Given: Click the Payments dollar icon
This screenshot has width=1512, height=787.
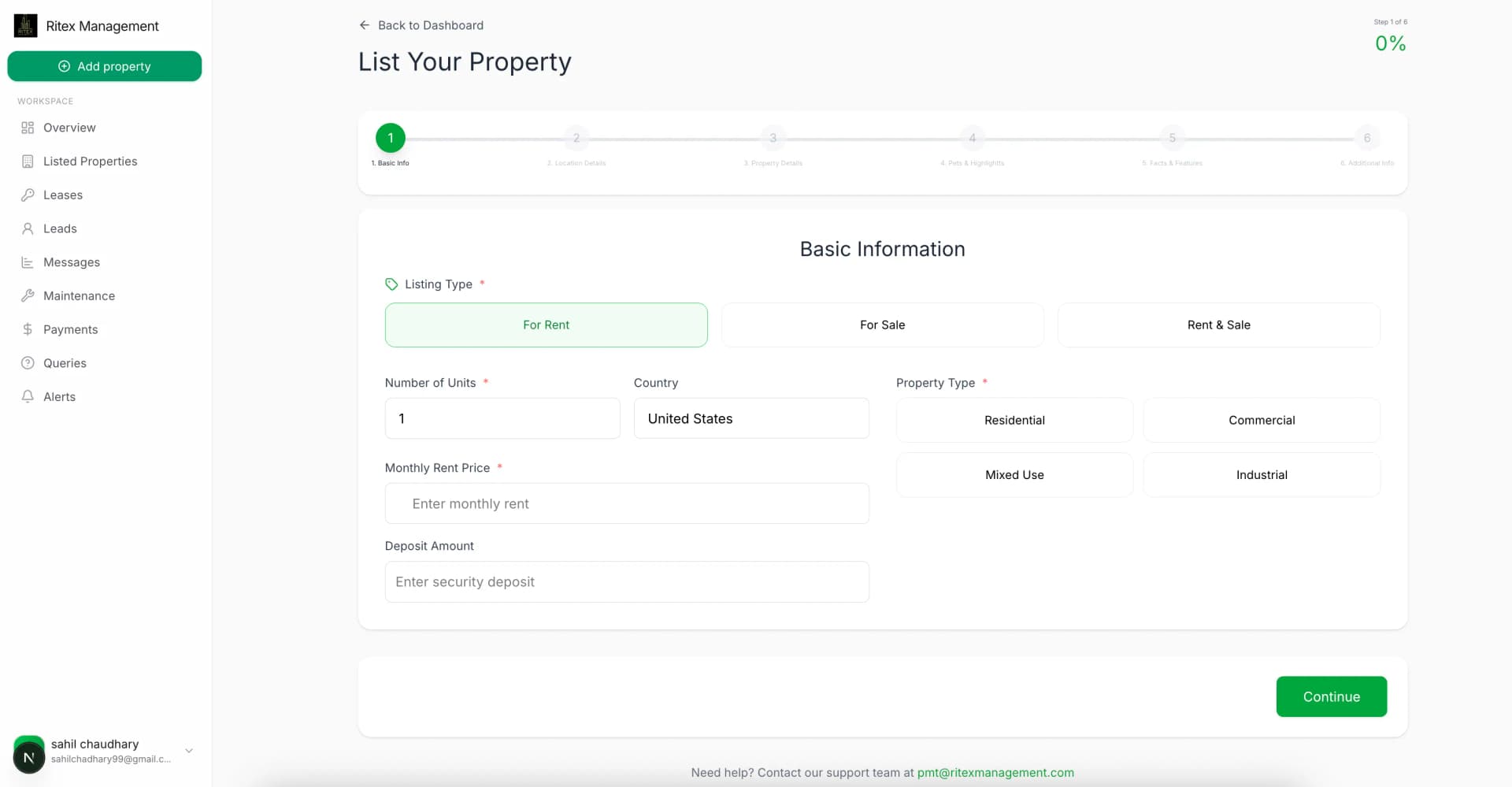Looking at the screenshot, I should [28, 329].
